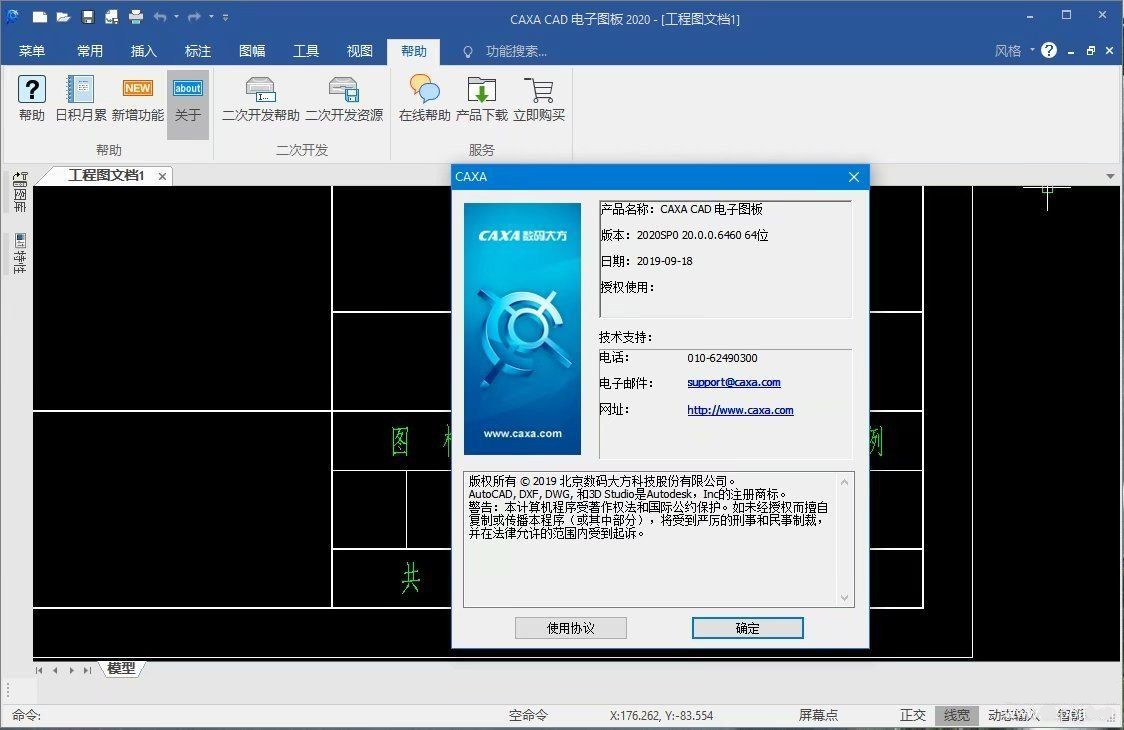1124x730 pixels.
Task: Click the version text 2020SP0 20.0.0.6460
Action: [702, 235]
